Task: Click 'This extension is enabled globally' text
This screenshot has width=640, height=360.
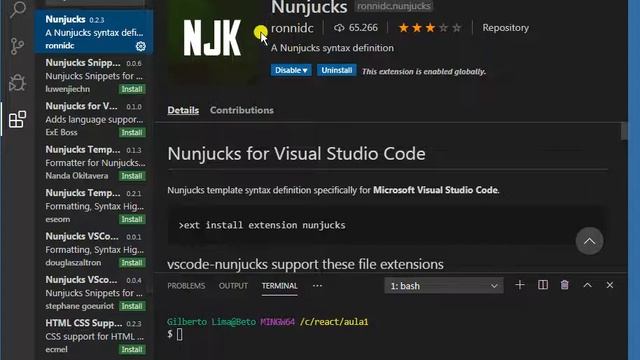Action: click(x=424, y=71)
